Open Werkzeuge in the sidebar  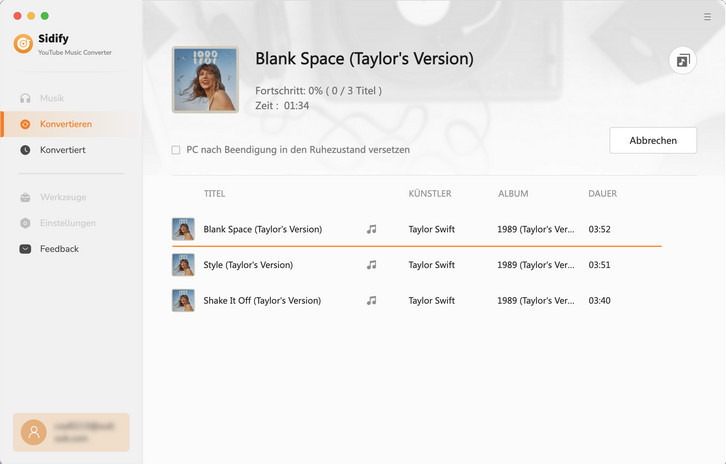63,197
